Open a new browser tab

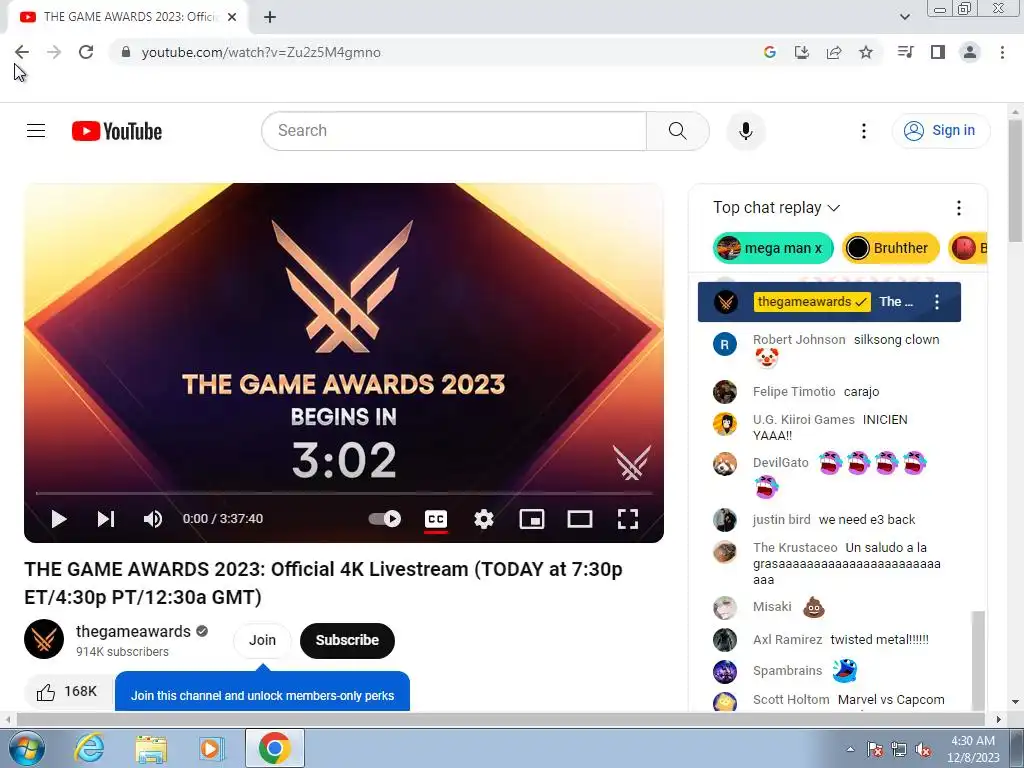[270, 18]
